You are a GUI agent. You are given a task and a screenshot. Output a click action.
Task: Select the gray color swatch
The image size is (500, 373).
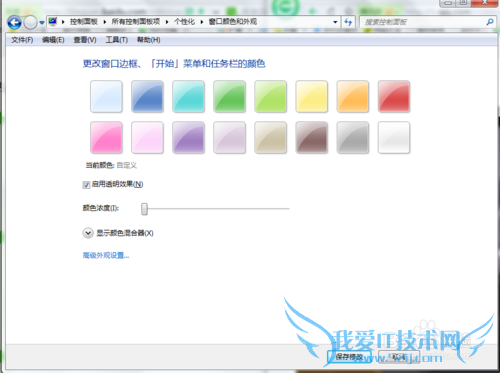[353, 138]
